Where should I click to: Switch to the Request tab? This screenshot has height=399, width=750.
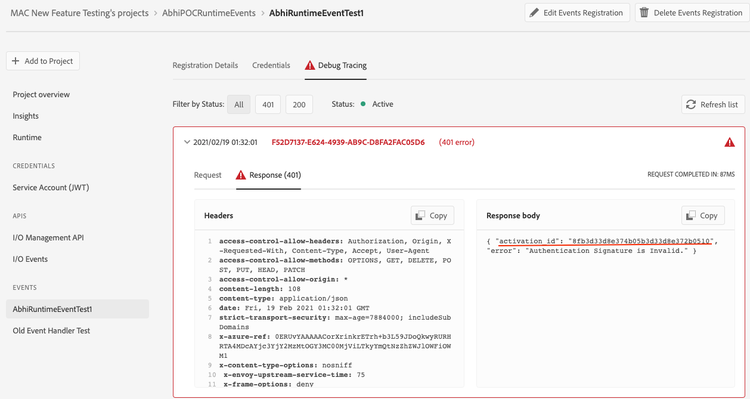click(x=208, y=175)
